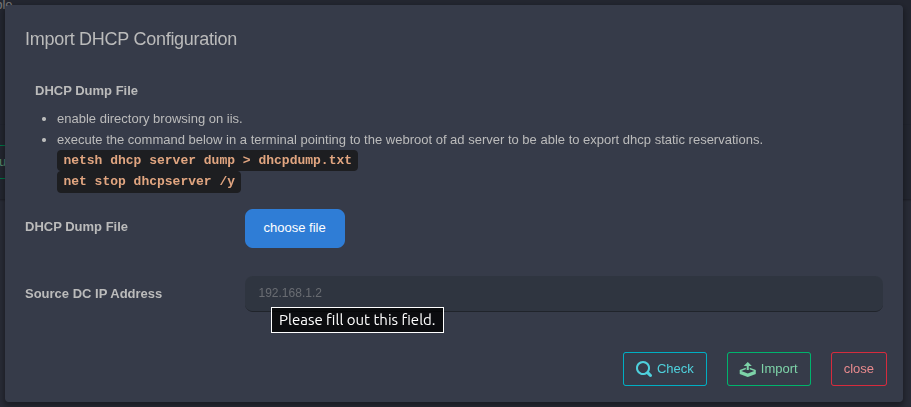Click the net stop dhcpserver command

tap(149, 181)
